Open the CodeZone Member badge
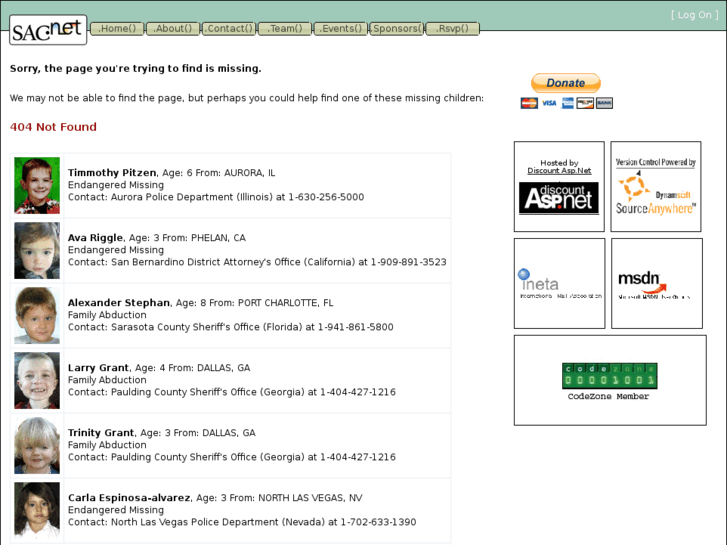 click(609, 380)
